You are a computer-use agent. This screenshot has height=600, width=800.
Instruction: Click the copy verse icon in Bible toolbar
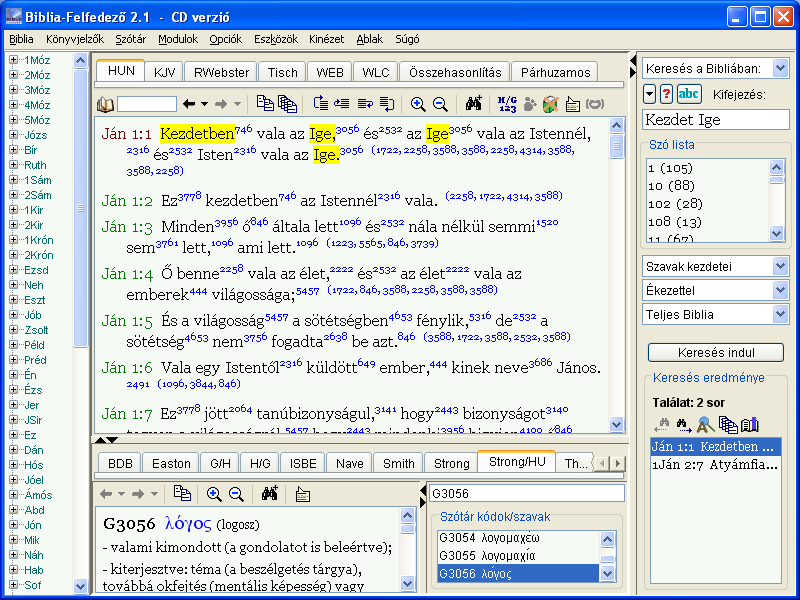click(x=265, y=103)
